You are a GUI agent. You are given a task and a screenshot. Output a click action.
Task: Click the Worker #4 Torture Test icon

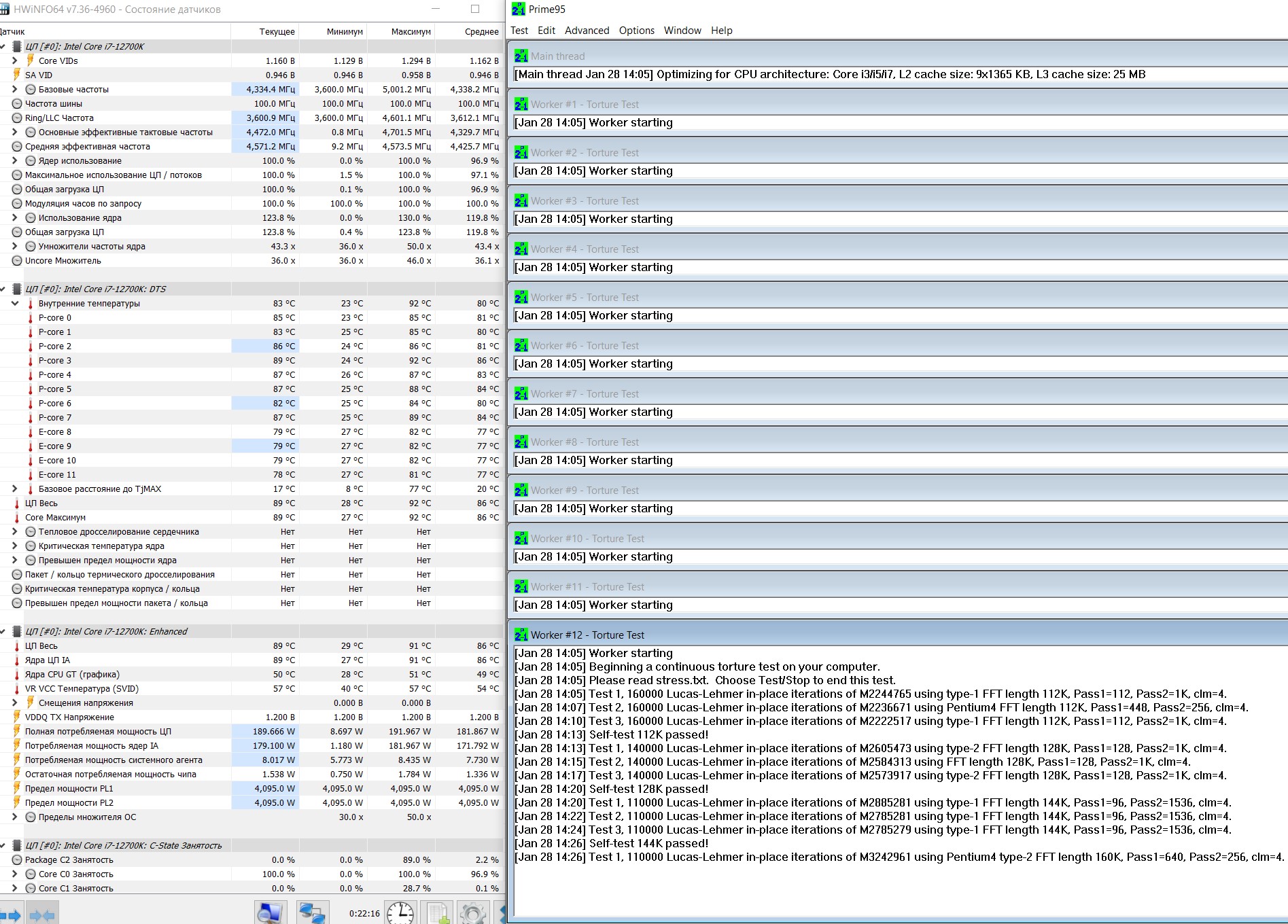click(x=521, y=249)
